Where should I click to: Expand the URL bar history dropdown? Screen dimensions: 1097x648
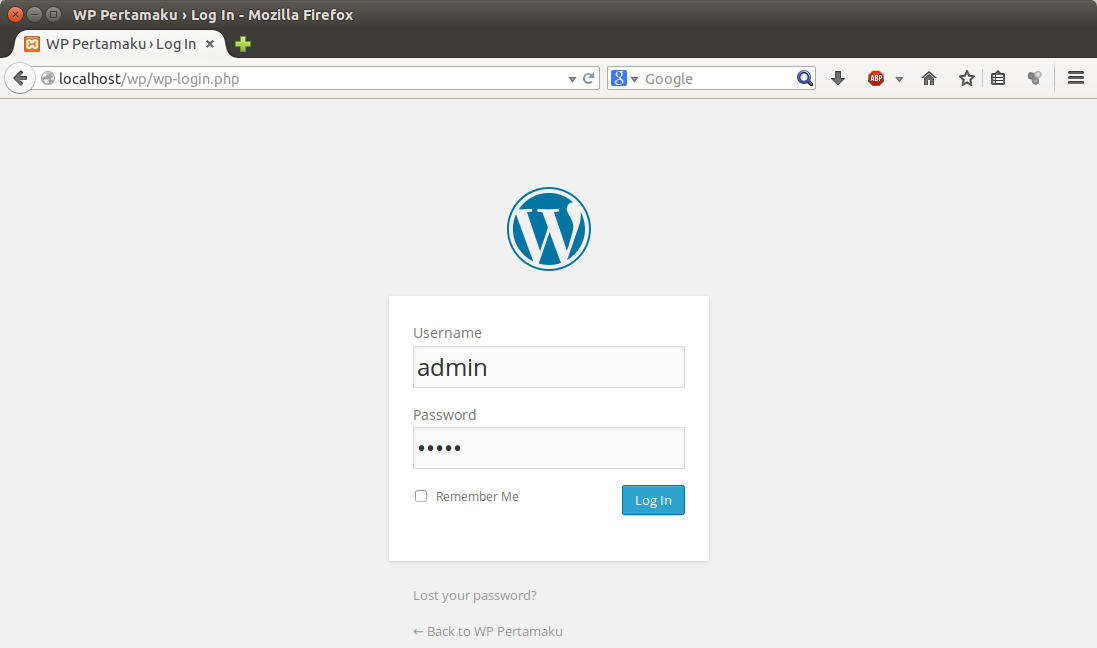click(x=572, y=78)
